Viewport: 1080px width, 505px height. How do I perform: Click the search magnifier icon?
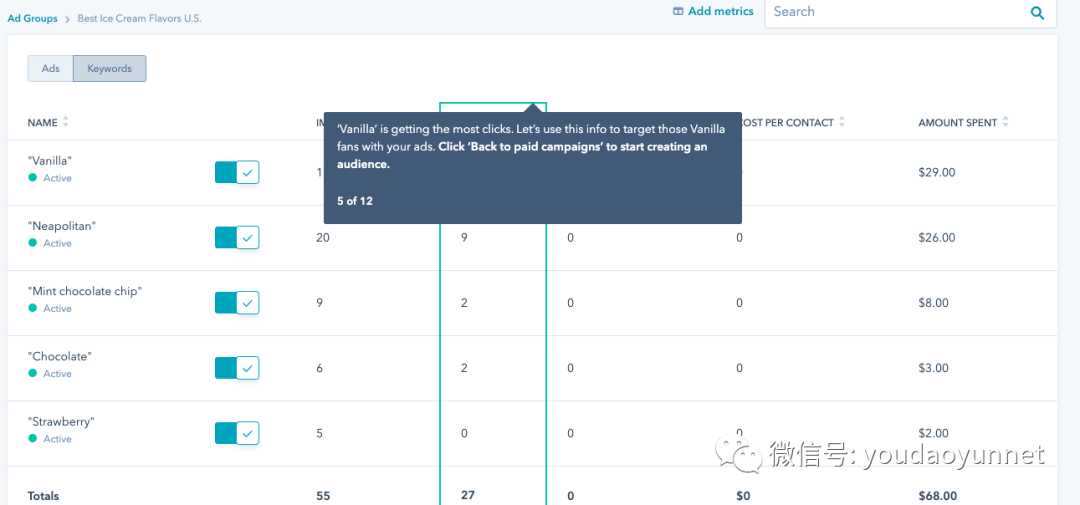pyautogui.click(x=1037, y=13)
